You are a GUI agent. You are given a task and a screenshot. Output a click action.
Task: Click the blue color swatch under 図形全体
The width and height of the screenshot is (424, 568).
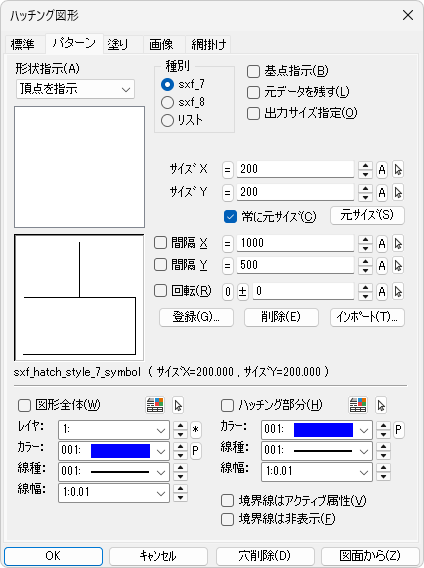[x=120, y=451]
